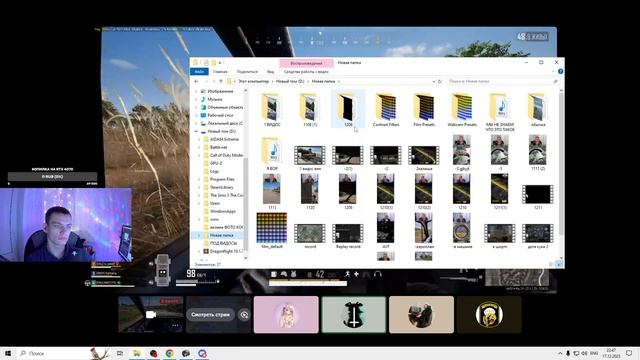Select the pink anime avatar participant tile
Image resolution: width=640 pixels, height=360 pixels.
click(286, 314)
